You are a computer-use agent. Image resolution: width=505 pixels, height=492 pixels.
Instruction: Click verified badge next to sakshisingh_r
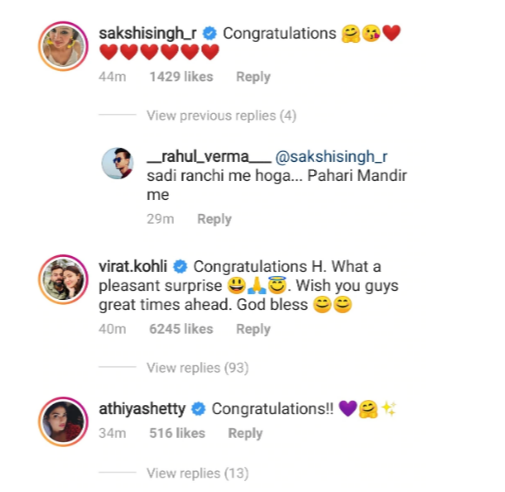coord(210,33)
